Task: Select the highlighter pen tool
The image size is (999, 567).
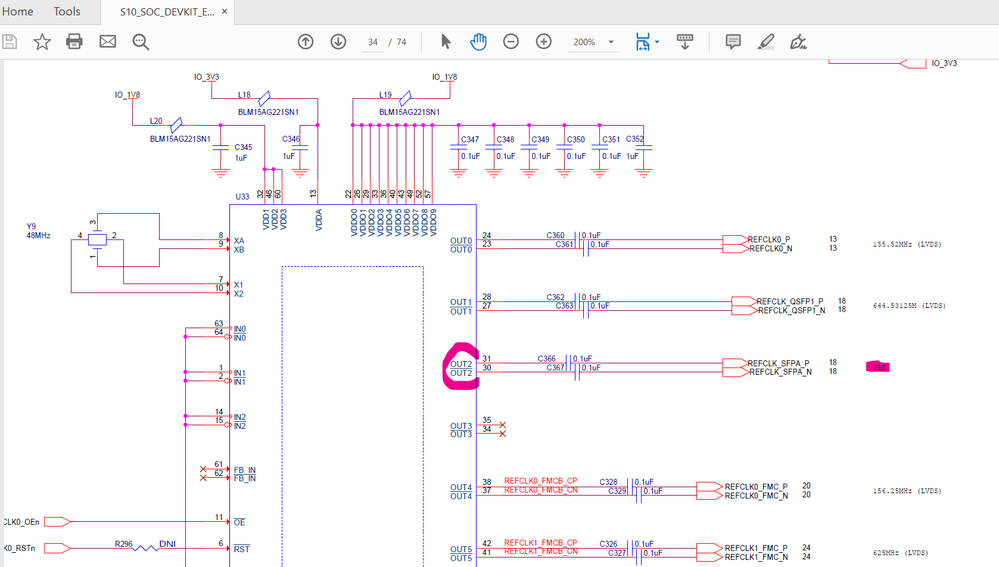Action: (766, 42)
